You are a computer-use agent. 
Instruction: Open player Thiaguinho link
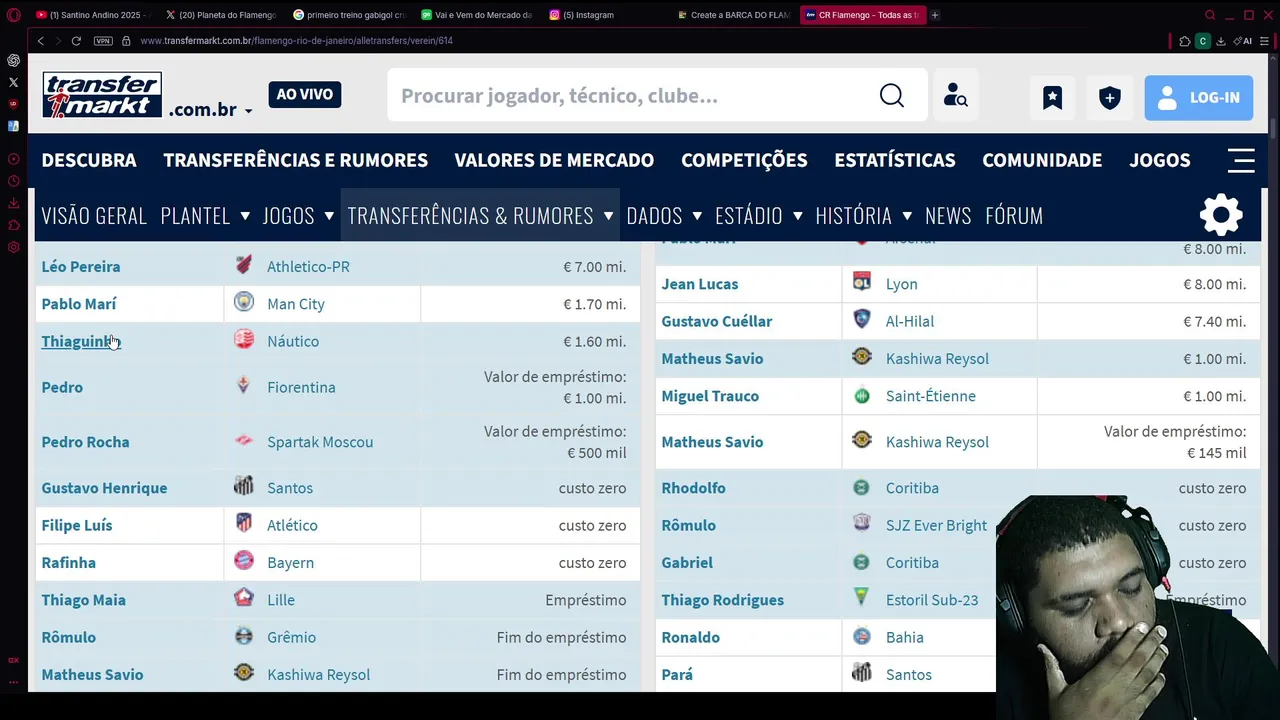[x=79, y=341]
